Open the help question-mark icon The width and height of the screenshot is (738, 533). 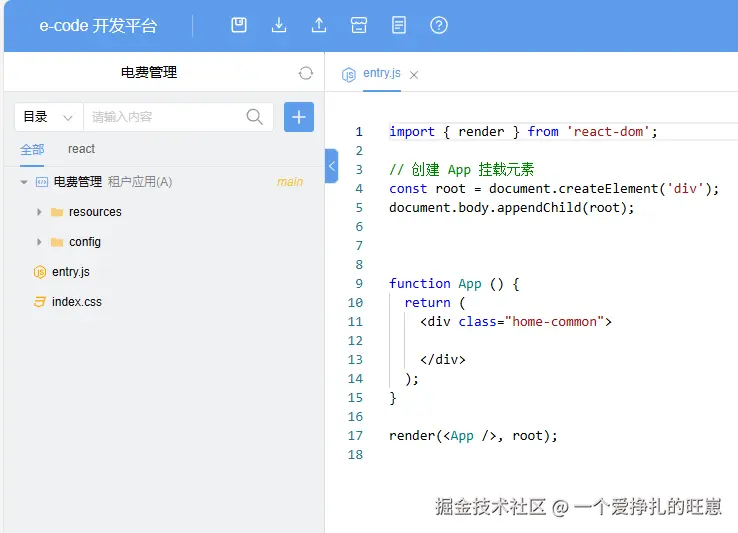coord(439,25)
